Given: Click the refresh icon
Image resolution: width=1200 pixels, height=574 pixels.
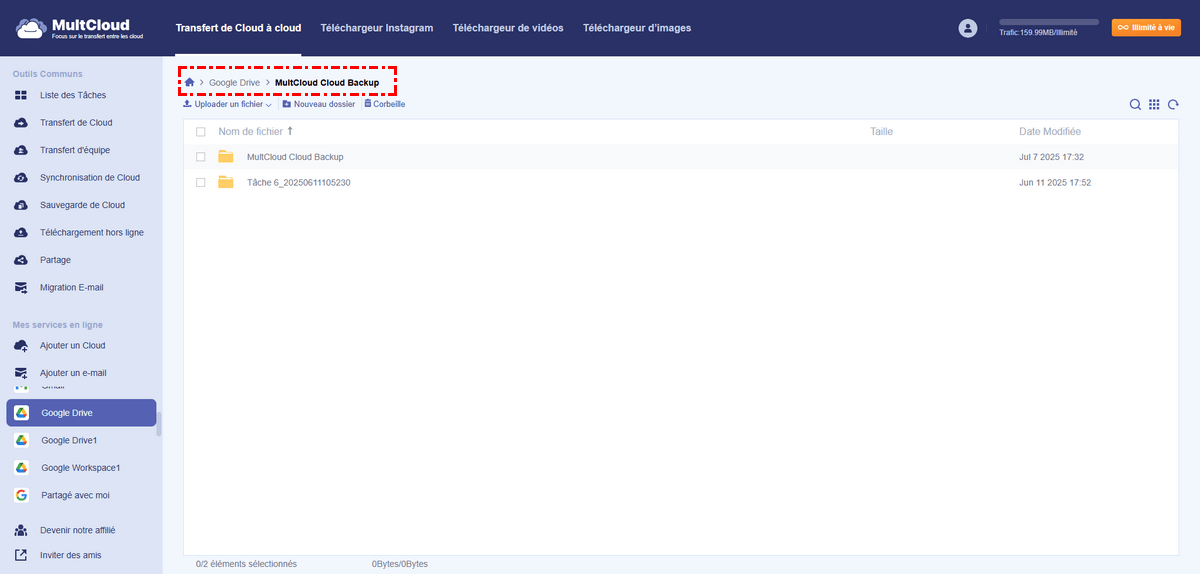Looking at the screenshot, I should coord(1173,104).
